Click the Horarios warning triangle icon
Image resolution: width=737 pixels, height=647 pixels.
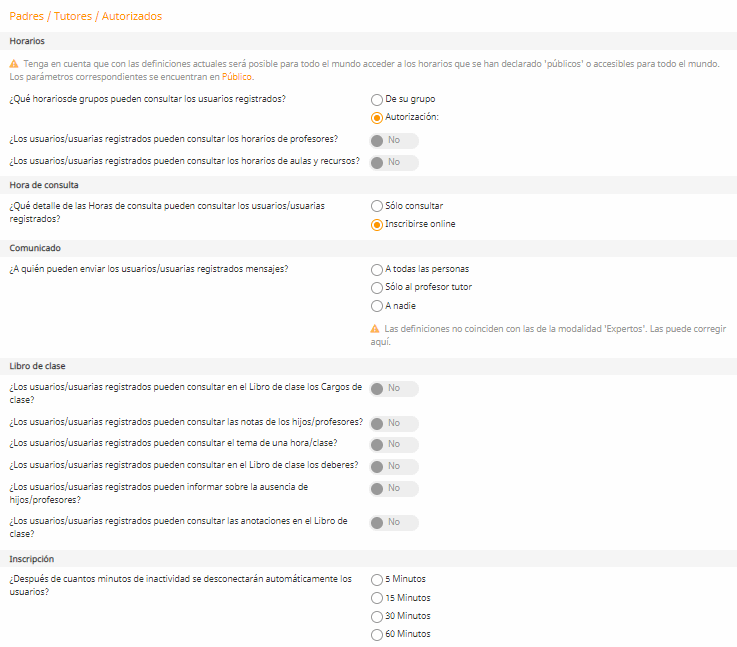coord(14,64)
